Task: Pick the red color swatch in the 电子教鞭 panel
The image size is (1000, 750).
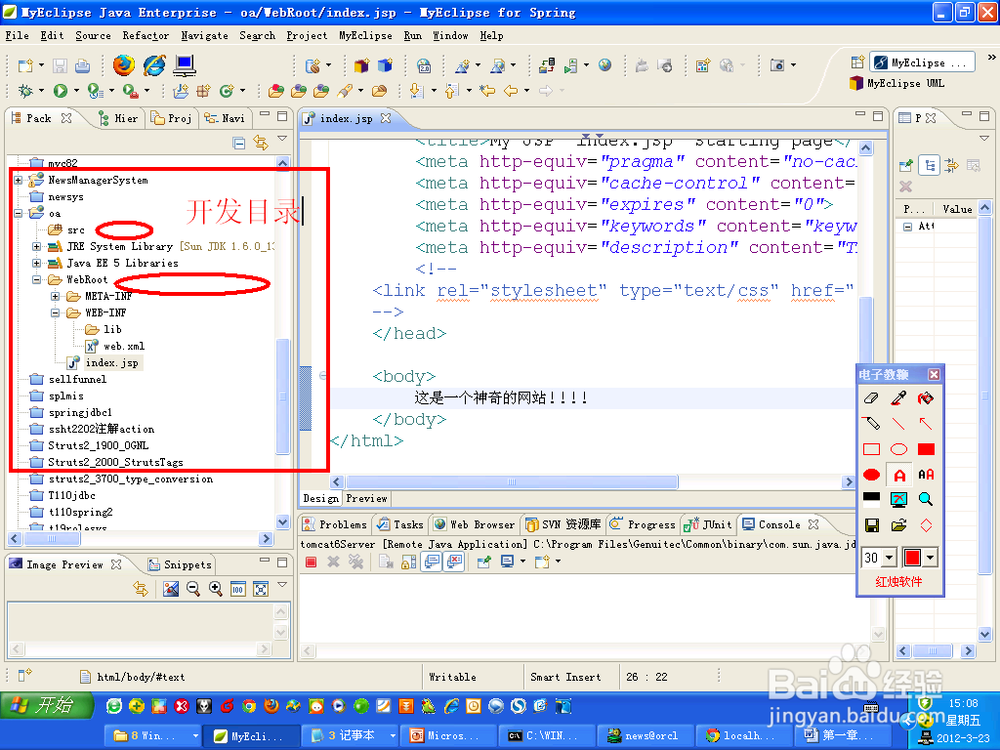Action: [913, 558]
